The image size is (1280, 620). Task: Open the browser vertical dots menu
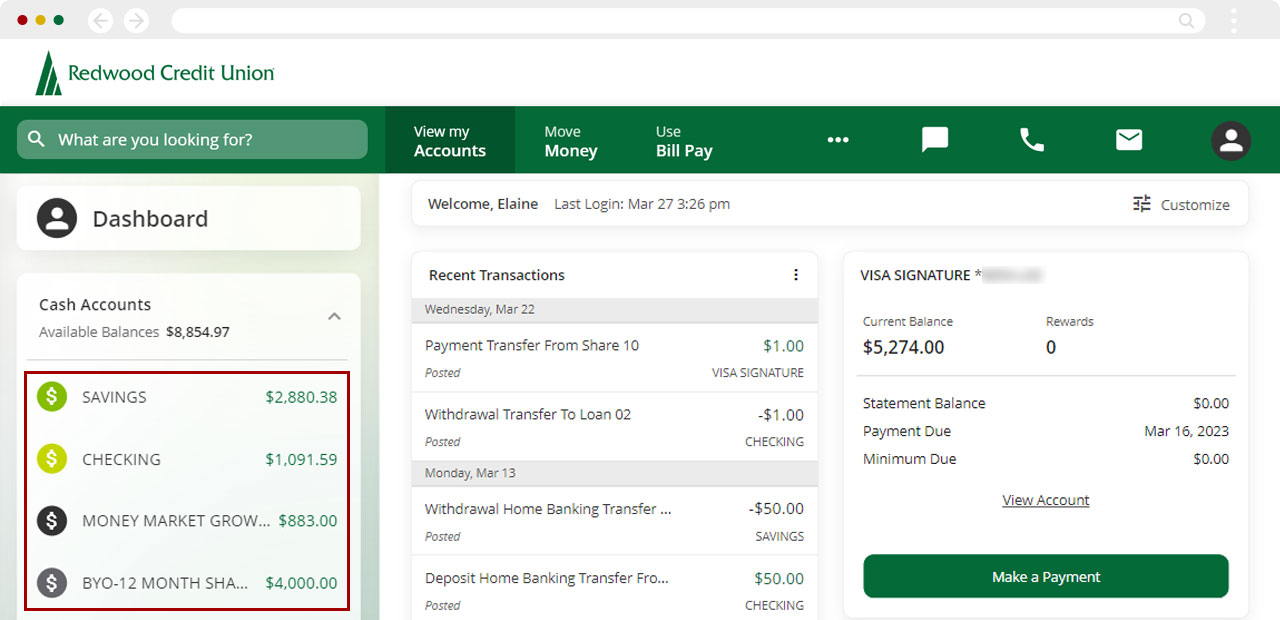(x=1234, y=20)
